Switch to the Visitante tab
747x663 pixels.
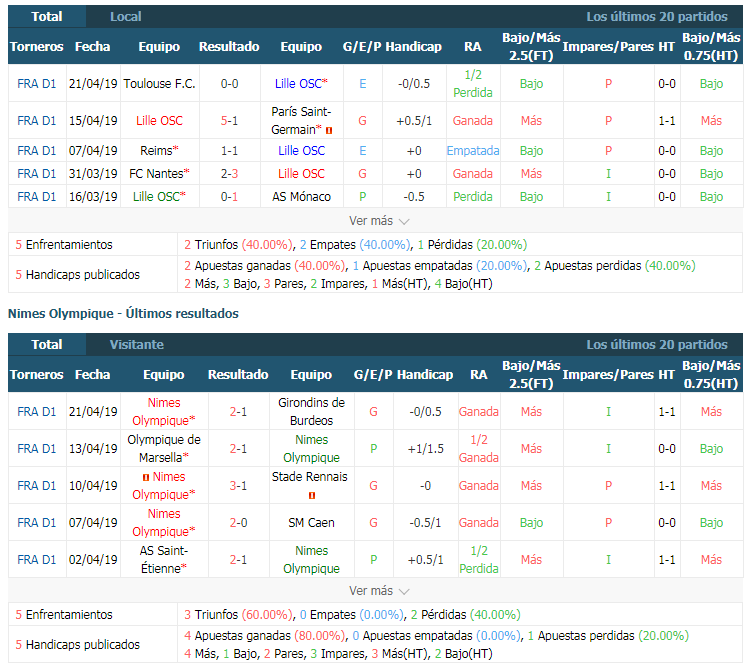137,344
